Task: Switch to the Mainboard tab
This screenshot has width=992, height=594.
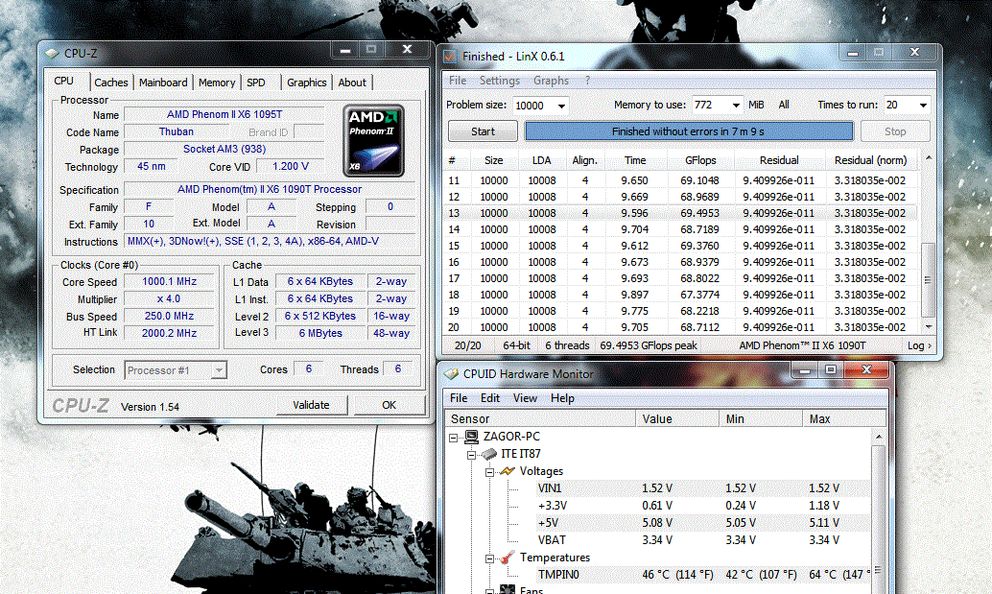Action: pyautogui.click(x=163, y=82)
